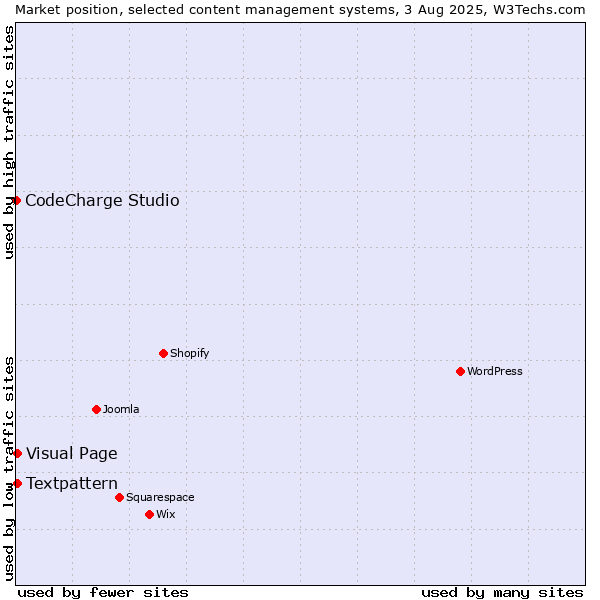
Task: Click the CodeCharge Studio red data point
Action: 16,201
